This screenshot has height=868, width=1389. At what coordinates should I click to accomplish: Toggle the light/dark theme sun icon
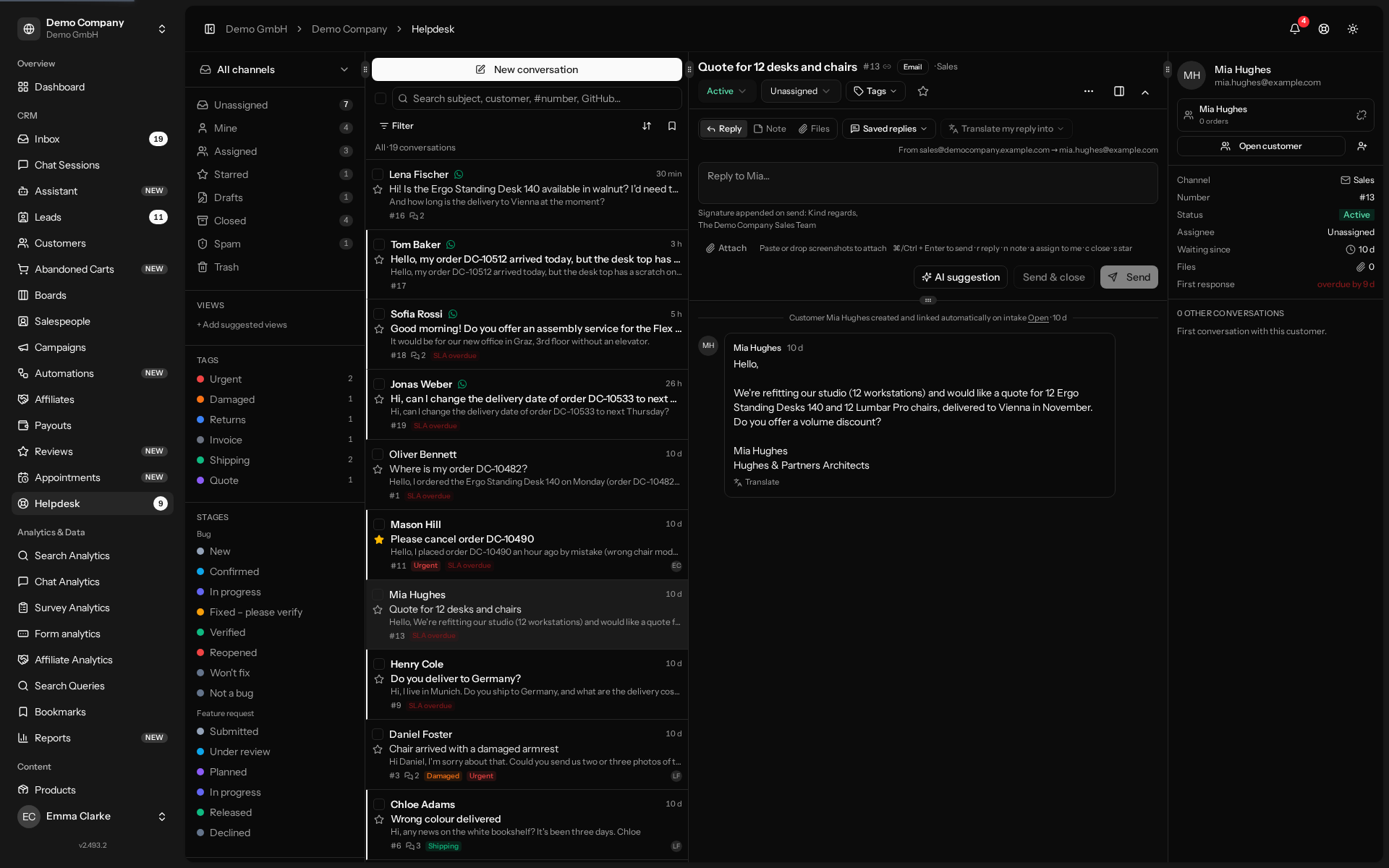1353,29
